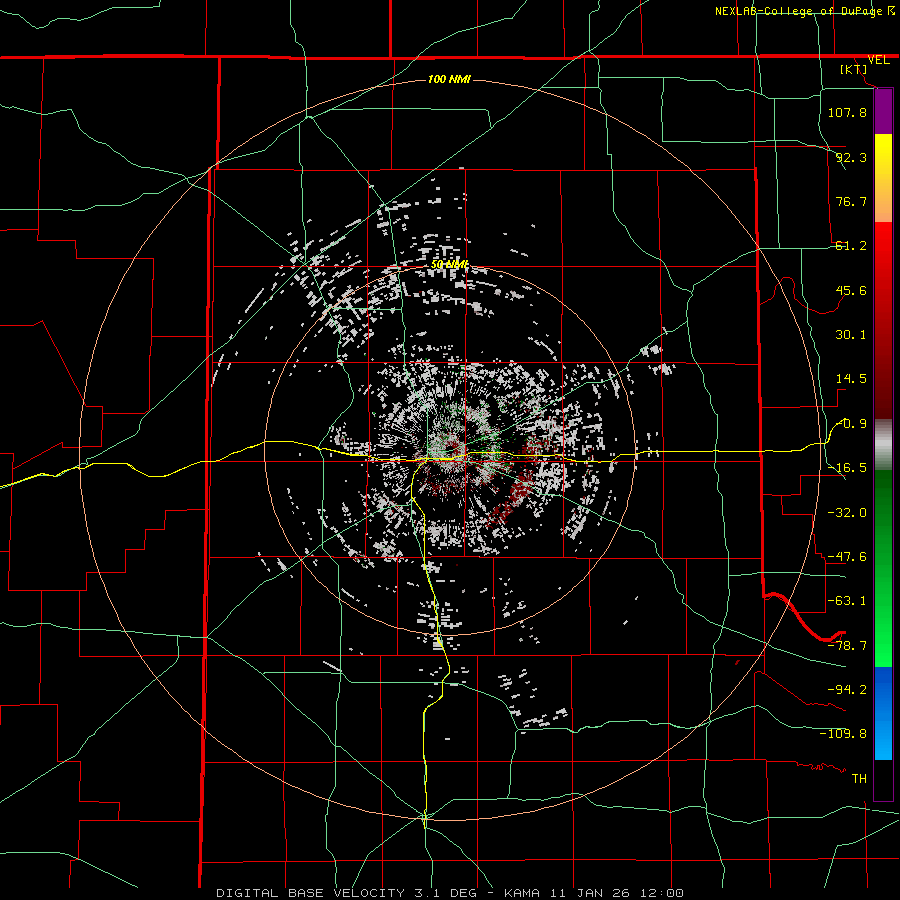Select the 45.6 velocity scale value
Image resolution: width=900 pixels, height=900 pixels.
[851, 290]
